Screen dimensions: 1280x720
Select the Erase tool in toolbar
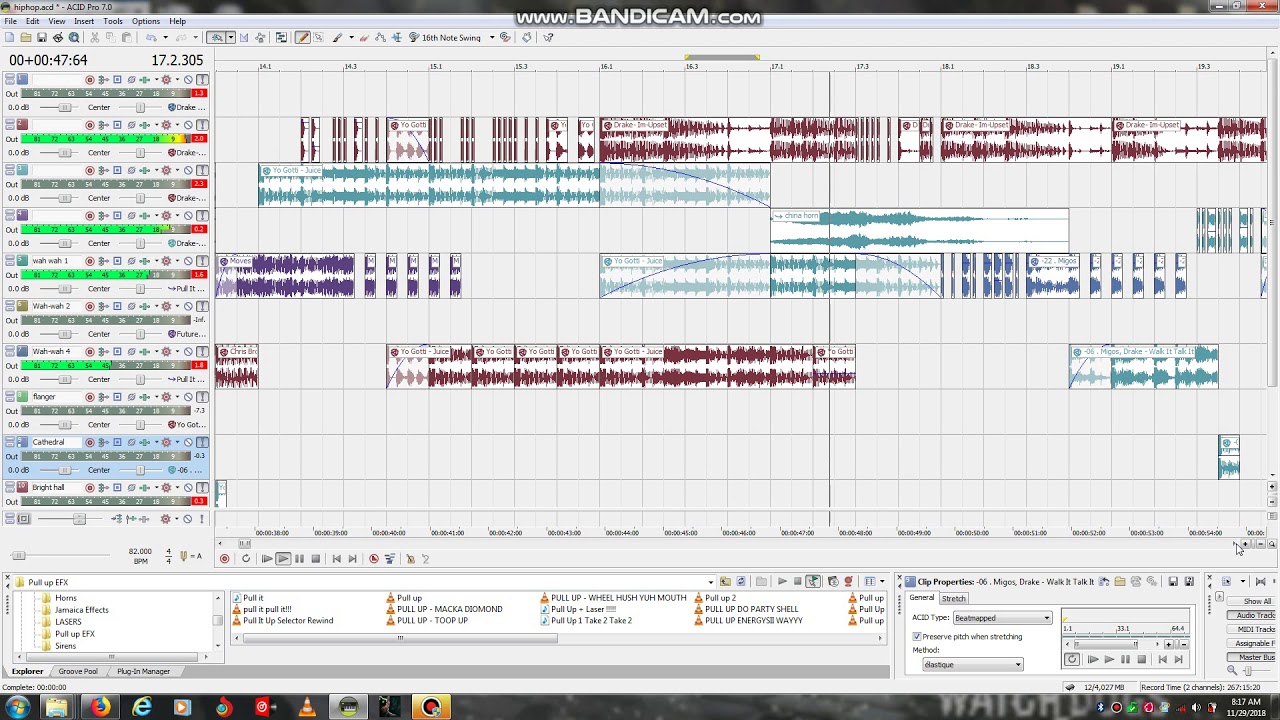(x=364, y=38)
